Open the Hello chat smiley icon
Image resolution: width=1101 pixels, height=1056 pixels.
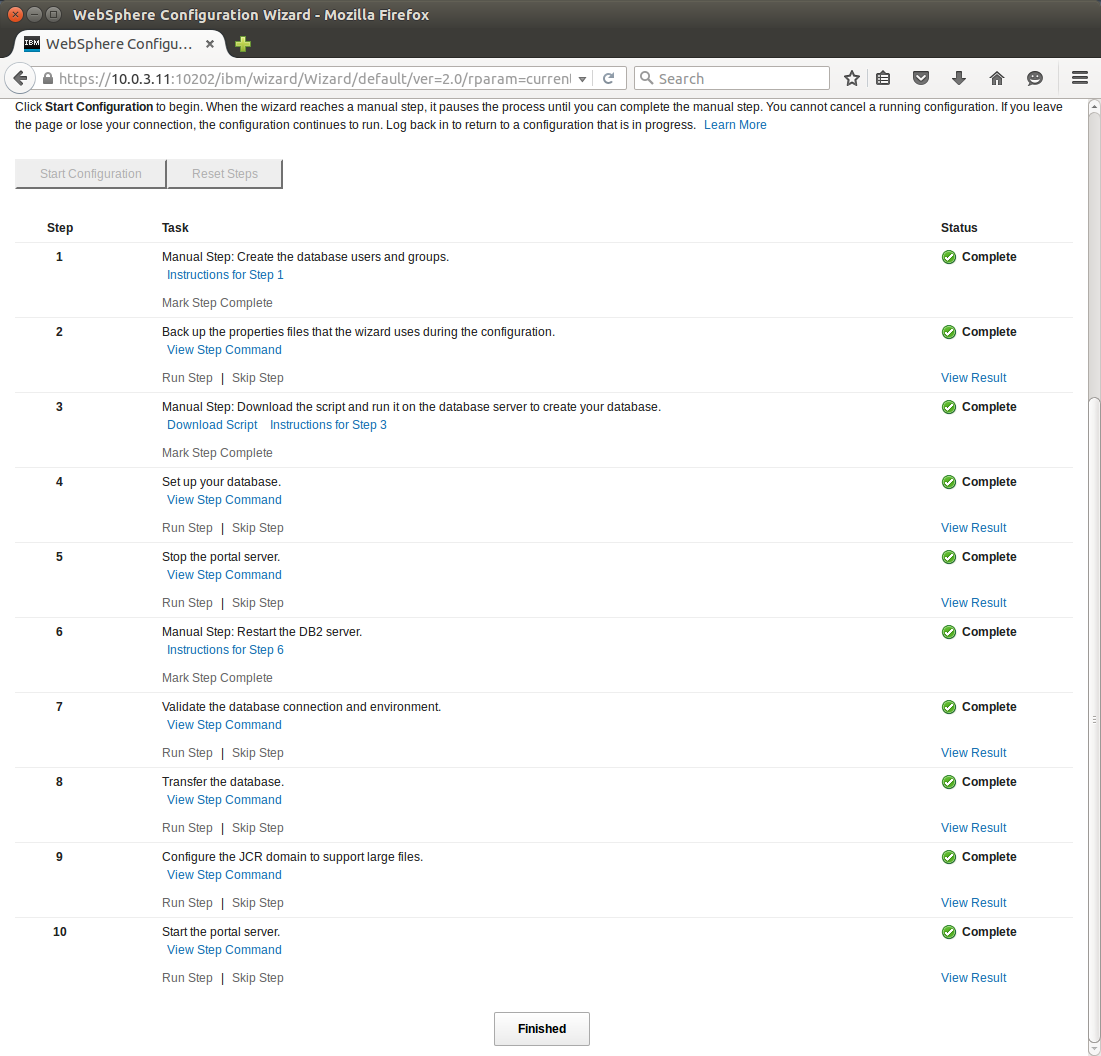tap(1034, 79)
